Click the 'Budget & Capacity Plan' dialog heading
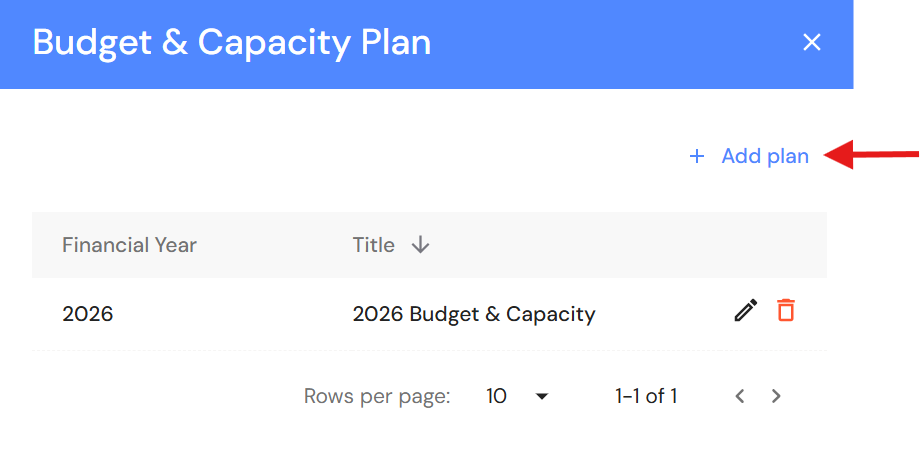Image resolution: width=920 pixels, height=468 pixels. tap(232, 43)
